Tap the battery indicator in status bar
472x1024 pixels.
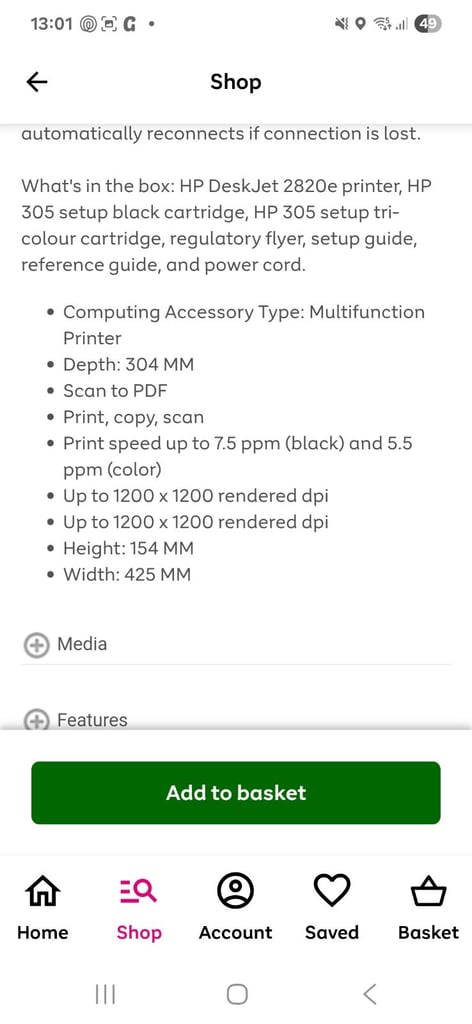(428, 24)
